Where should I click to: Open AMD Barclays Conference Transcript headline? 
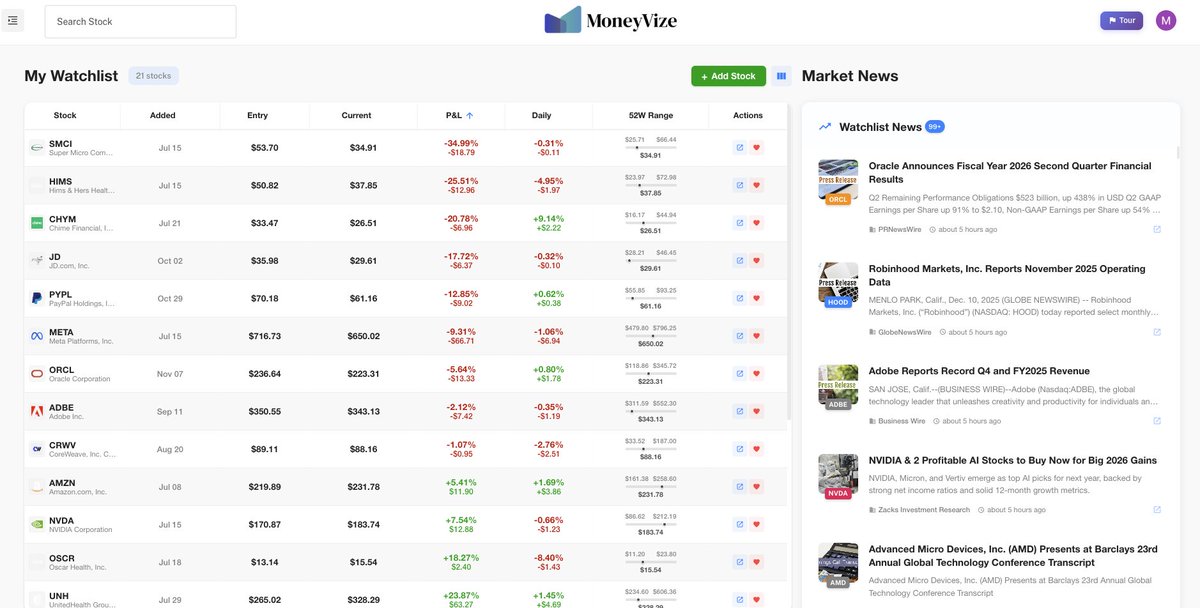point(1013,556)
